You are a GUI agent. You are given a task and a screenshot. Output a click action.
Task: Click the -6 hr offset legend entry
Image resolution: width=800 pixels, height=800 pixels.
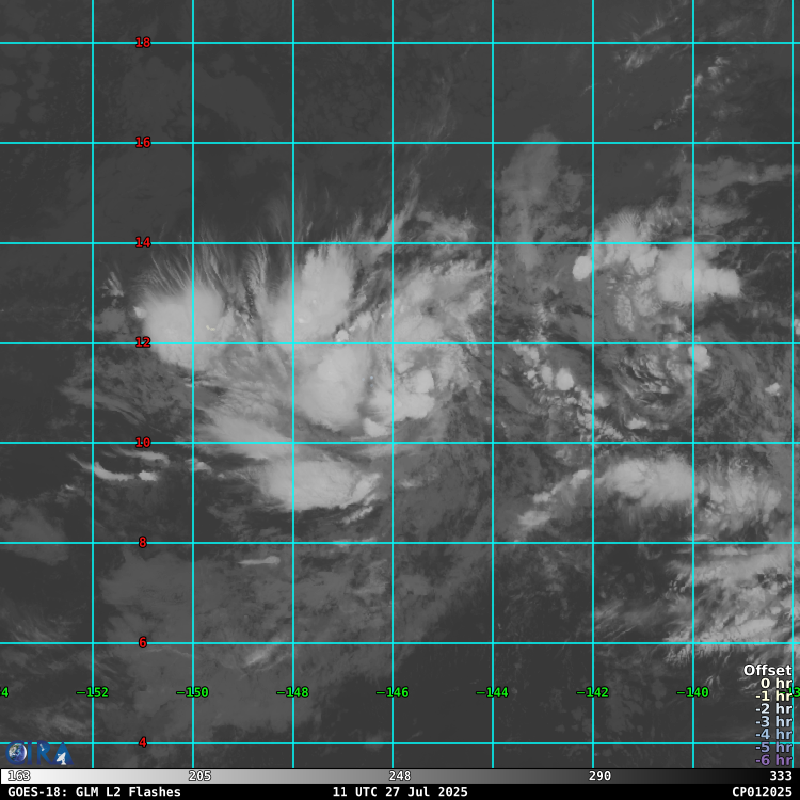pyautogui.click(x=773, y=760)
